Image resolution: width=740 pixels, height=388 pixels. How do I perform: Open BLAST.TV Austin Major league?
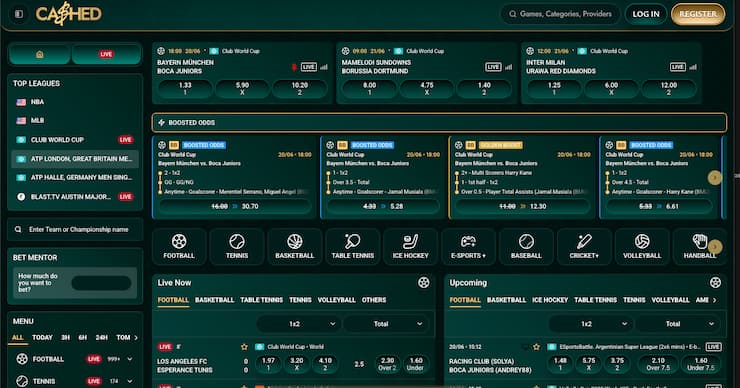[75, 197]
